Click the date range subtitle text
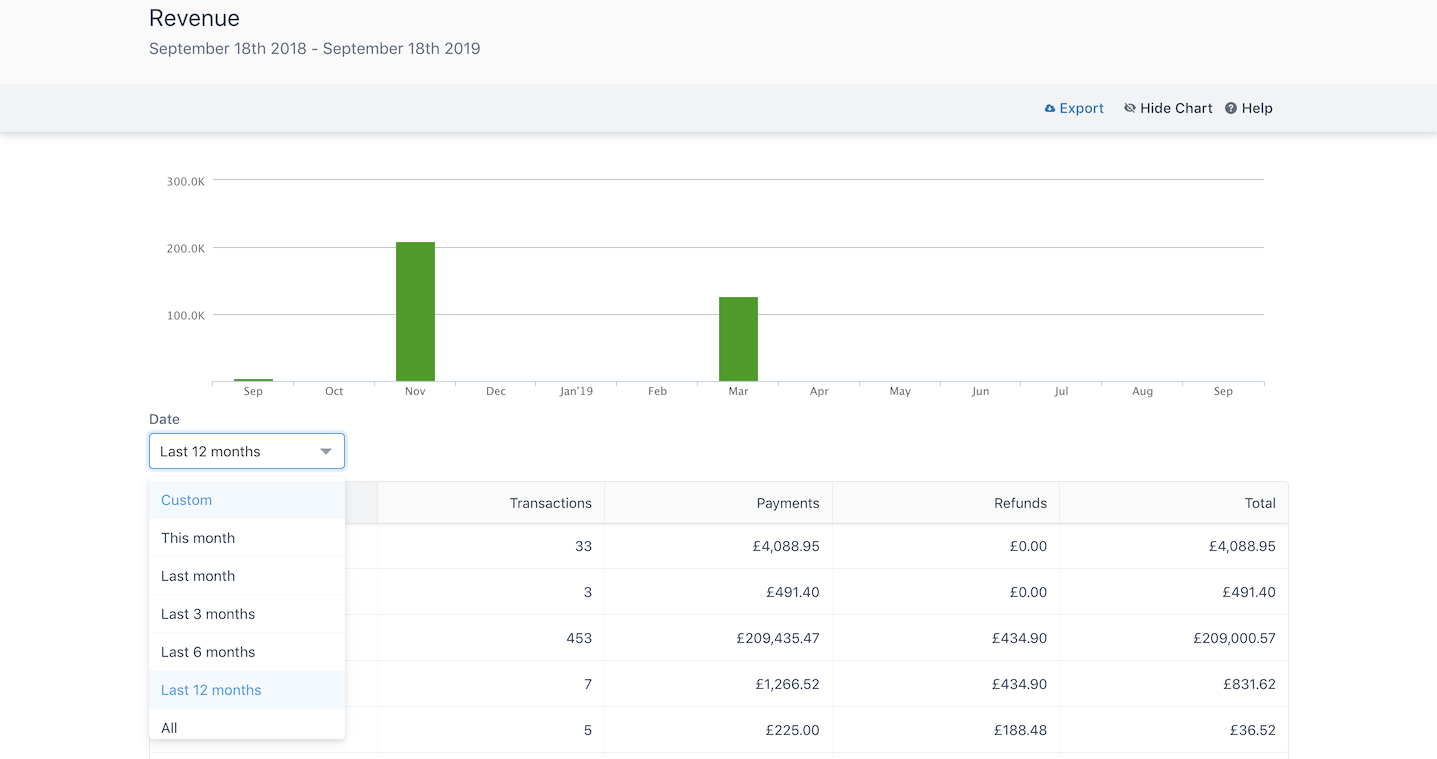Viewport: 1437px width, 759px height. 314,48
